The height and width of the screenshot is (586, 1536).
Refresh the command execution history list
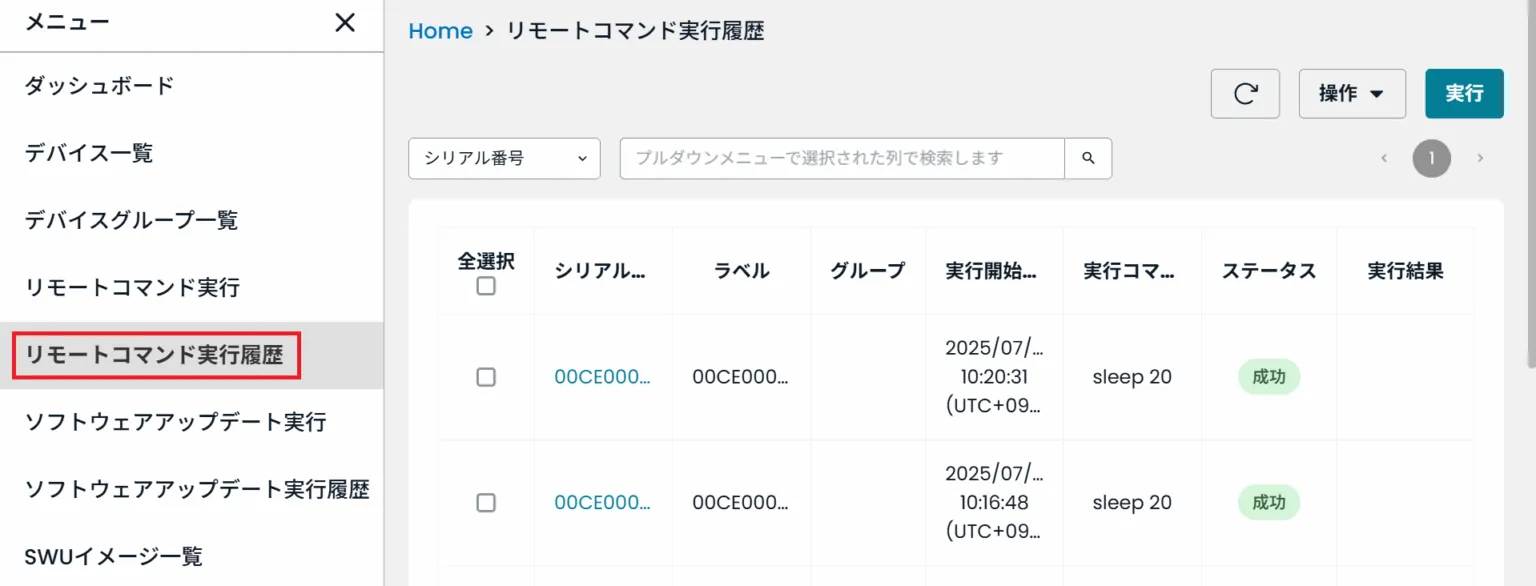1245,93
